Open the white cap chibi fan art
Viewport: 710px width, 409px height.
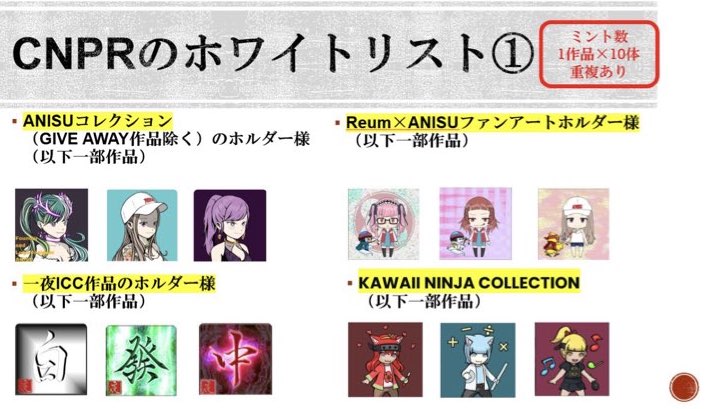click(573, 224)
